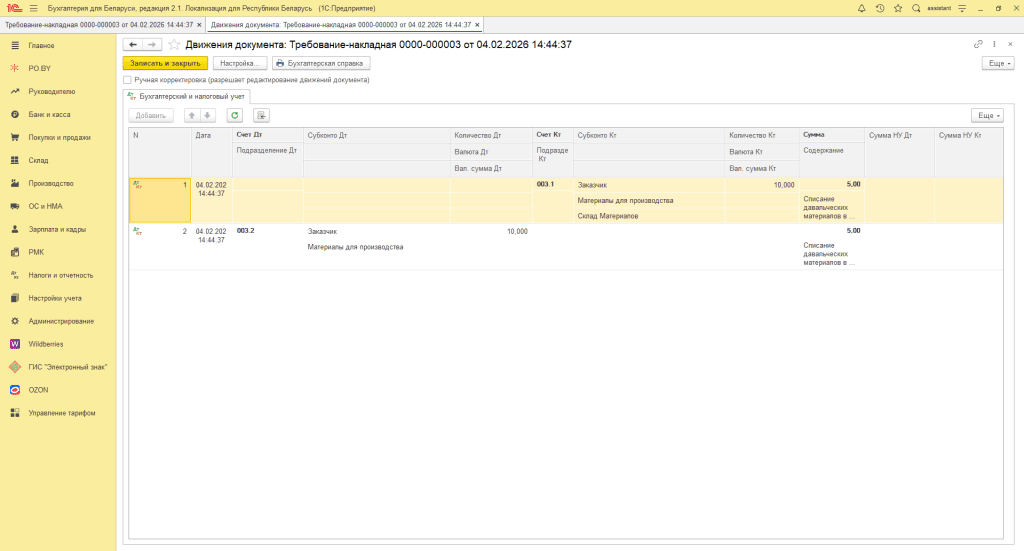Open the history clock icon
This screenshot has height=551, width=1024.
879,8
